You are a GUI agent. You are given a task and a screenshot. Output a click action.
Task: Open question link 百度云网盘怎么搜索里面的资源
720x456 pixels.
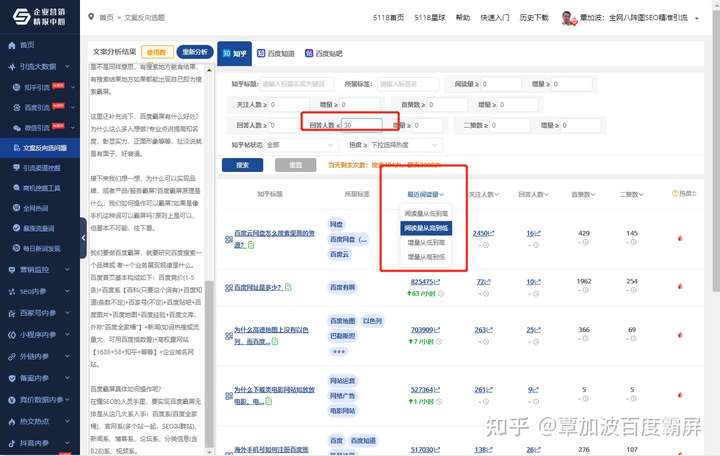click(274, 239)
